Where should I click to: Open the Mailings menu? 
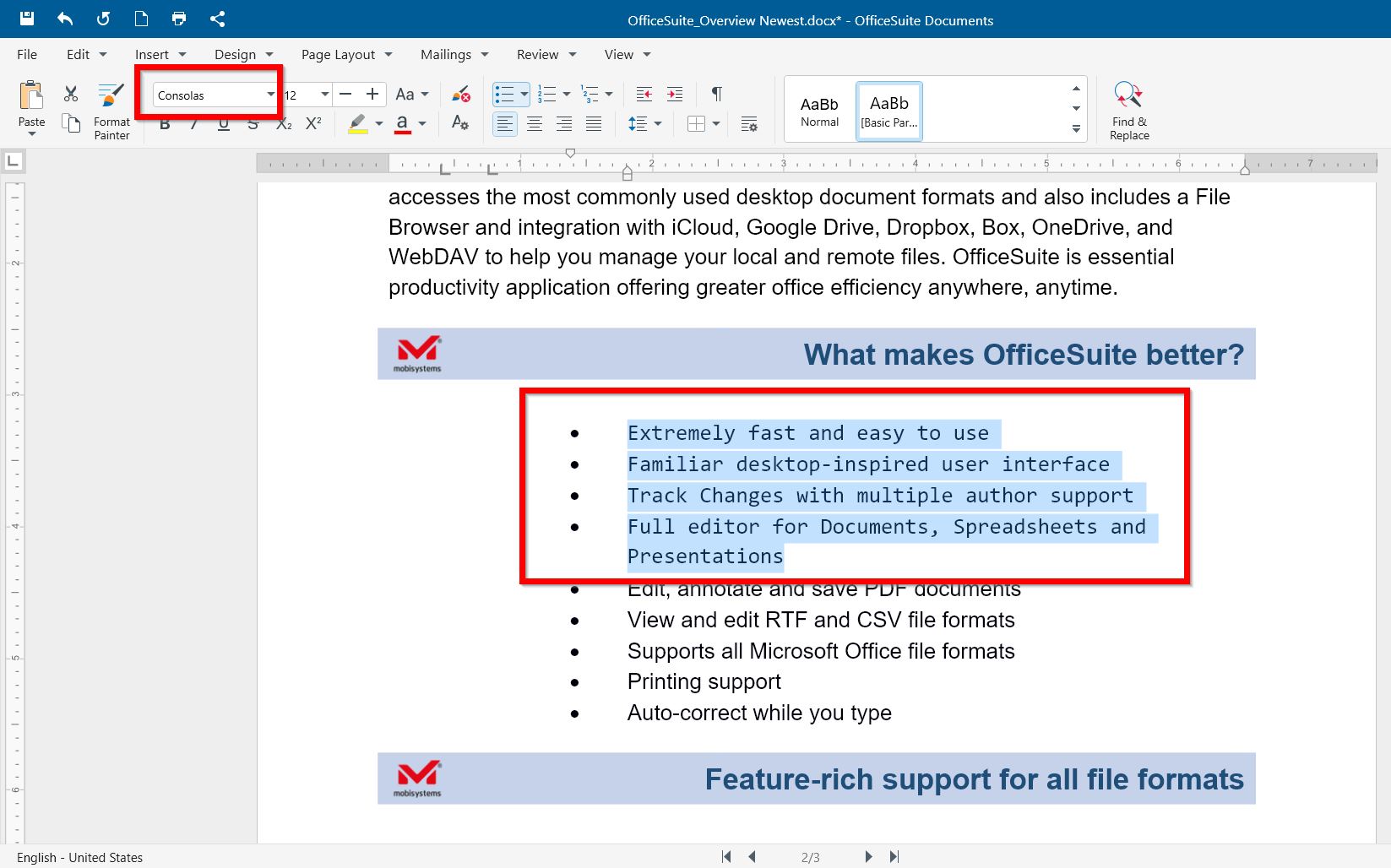(x=454, y=54)
